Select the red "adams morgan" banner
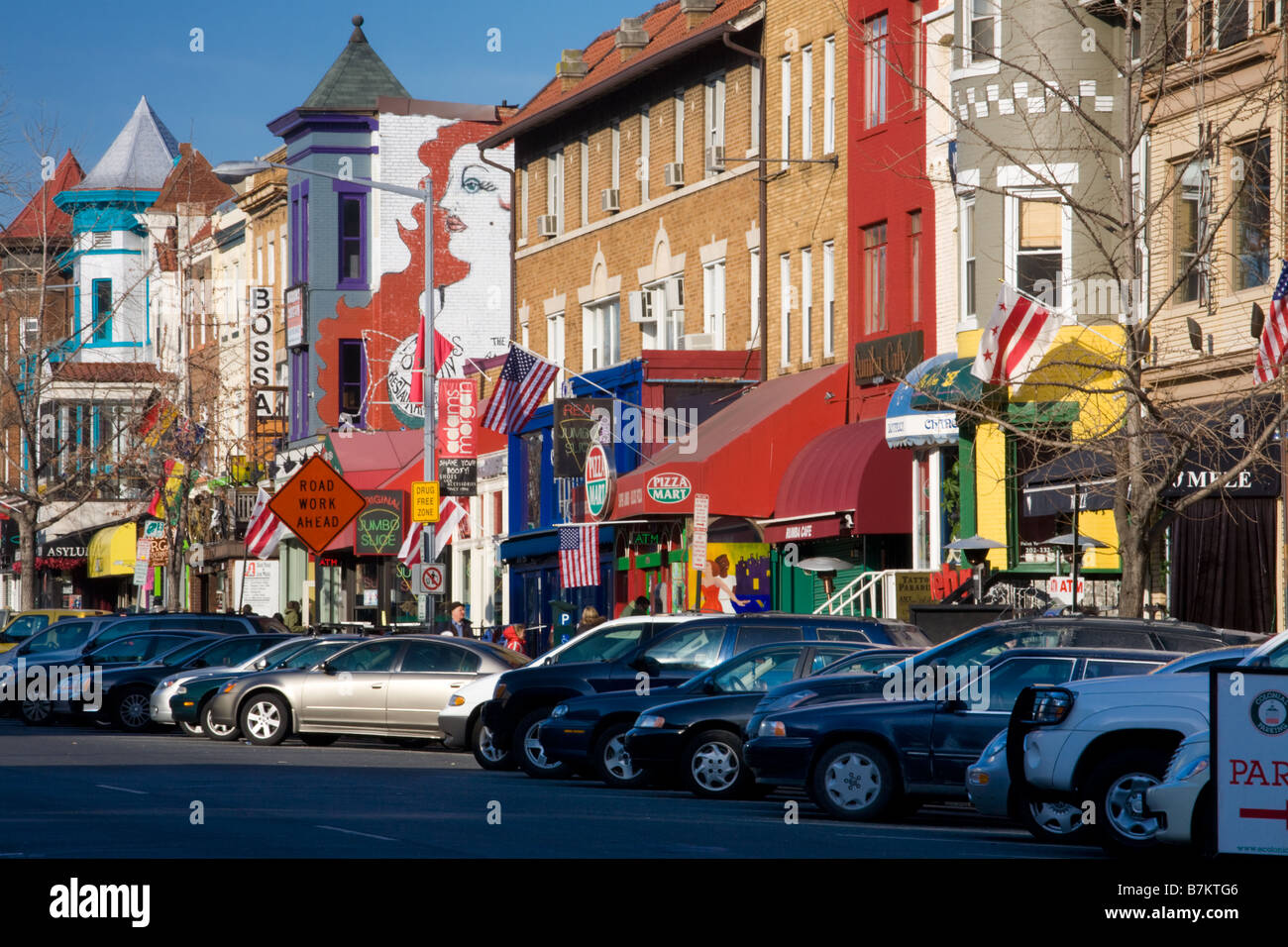The image size is (1288, 947). tap(457, 418)
